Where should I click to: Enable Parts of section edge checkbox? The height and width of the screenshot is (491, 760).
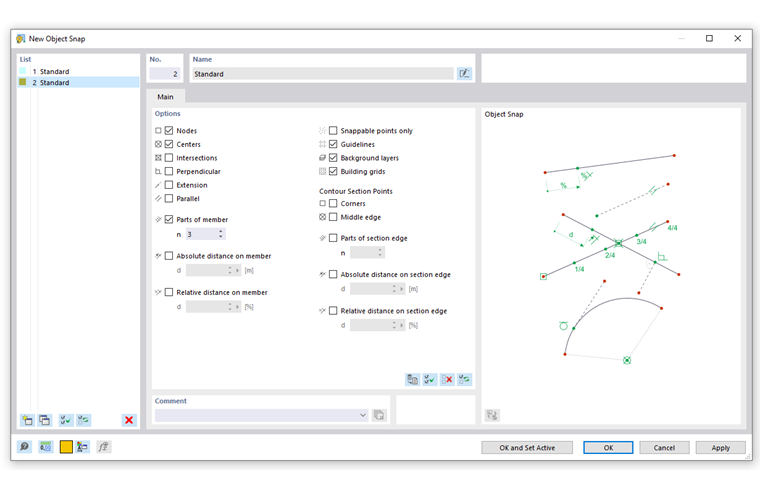coord(333,238)
